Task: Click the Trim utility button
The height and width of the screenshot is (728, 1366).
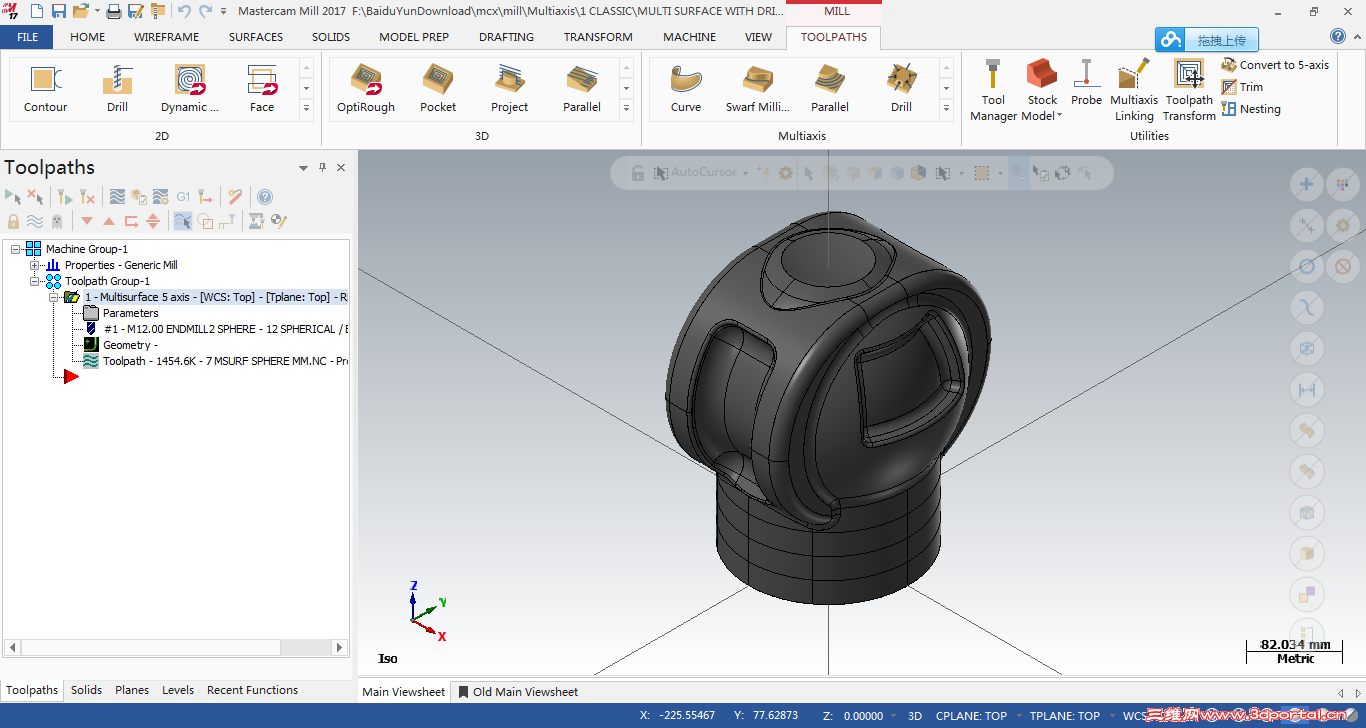Action: click(x=1242, y=87)
